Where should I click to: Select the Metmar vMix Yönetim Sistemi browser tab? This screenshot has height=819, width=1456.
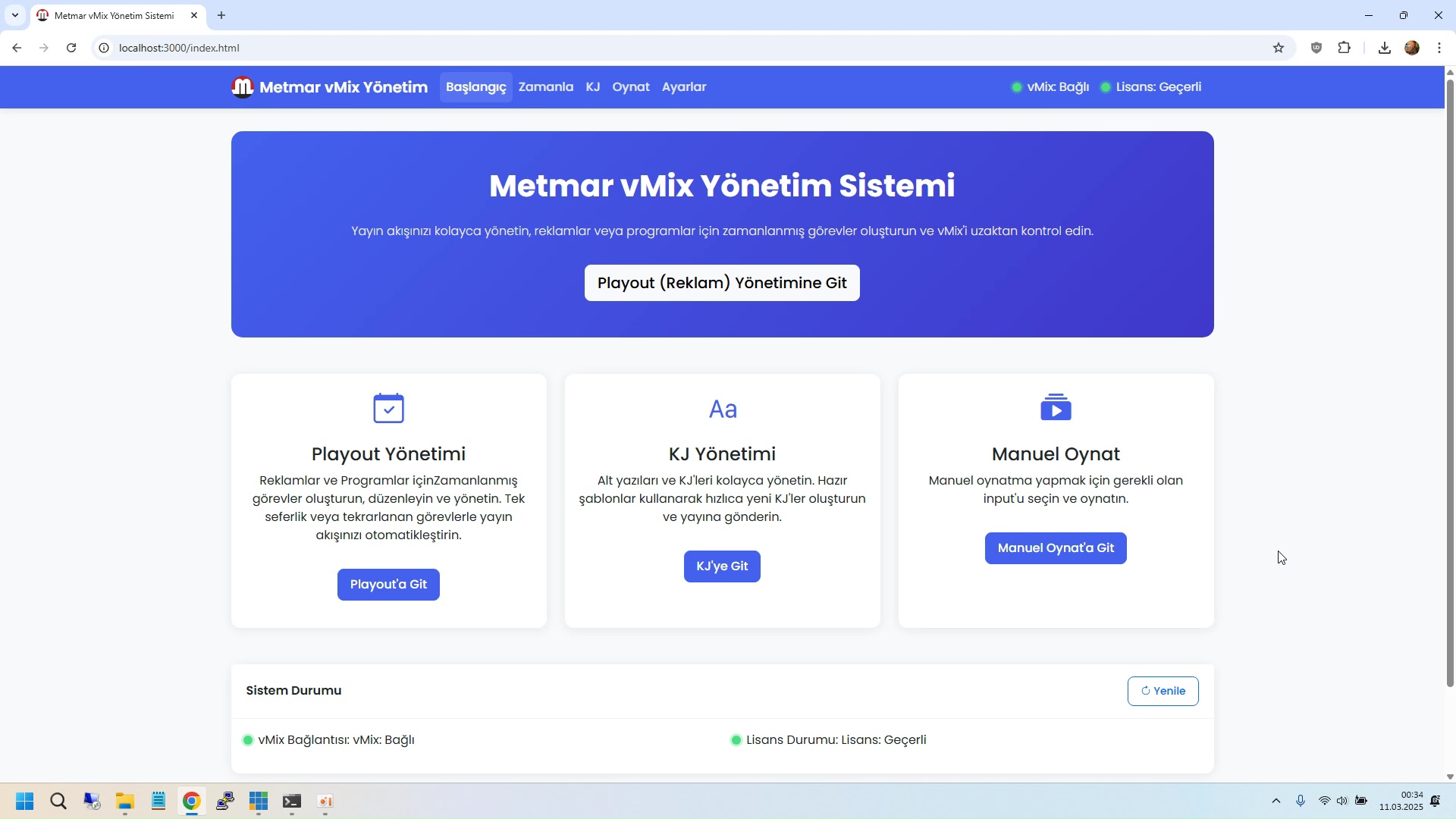point(118,15)
